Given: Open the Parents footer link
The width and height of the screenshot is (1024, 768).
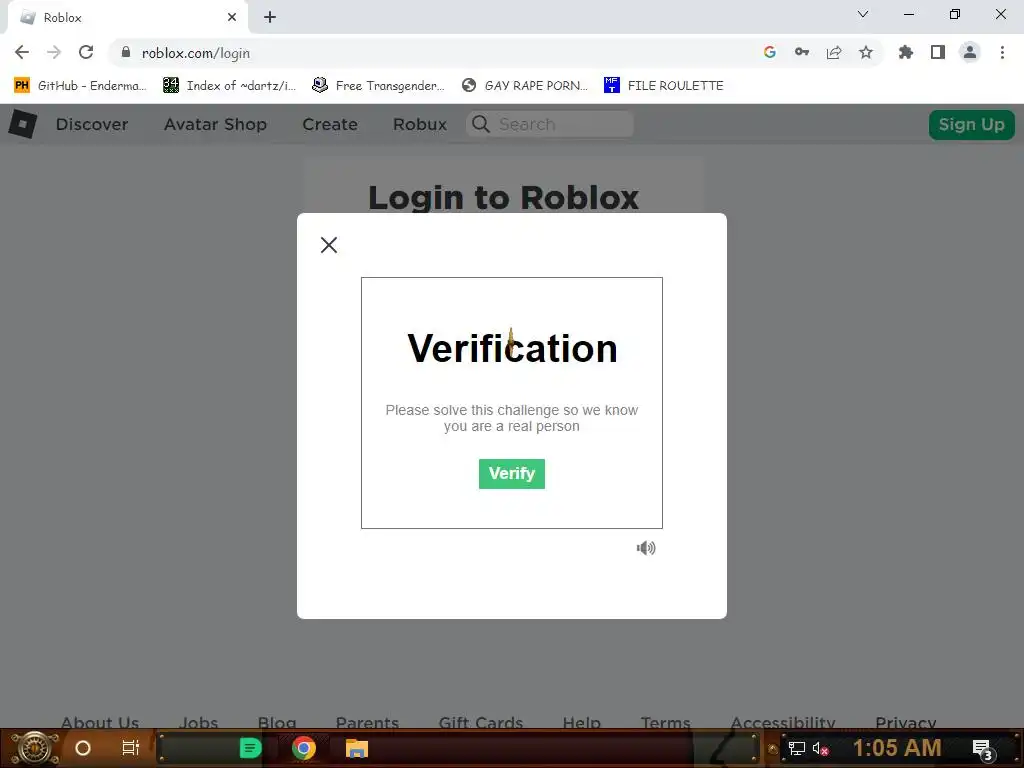Looking at the screenshot, I should coord(367,722).
